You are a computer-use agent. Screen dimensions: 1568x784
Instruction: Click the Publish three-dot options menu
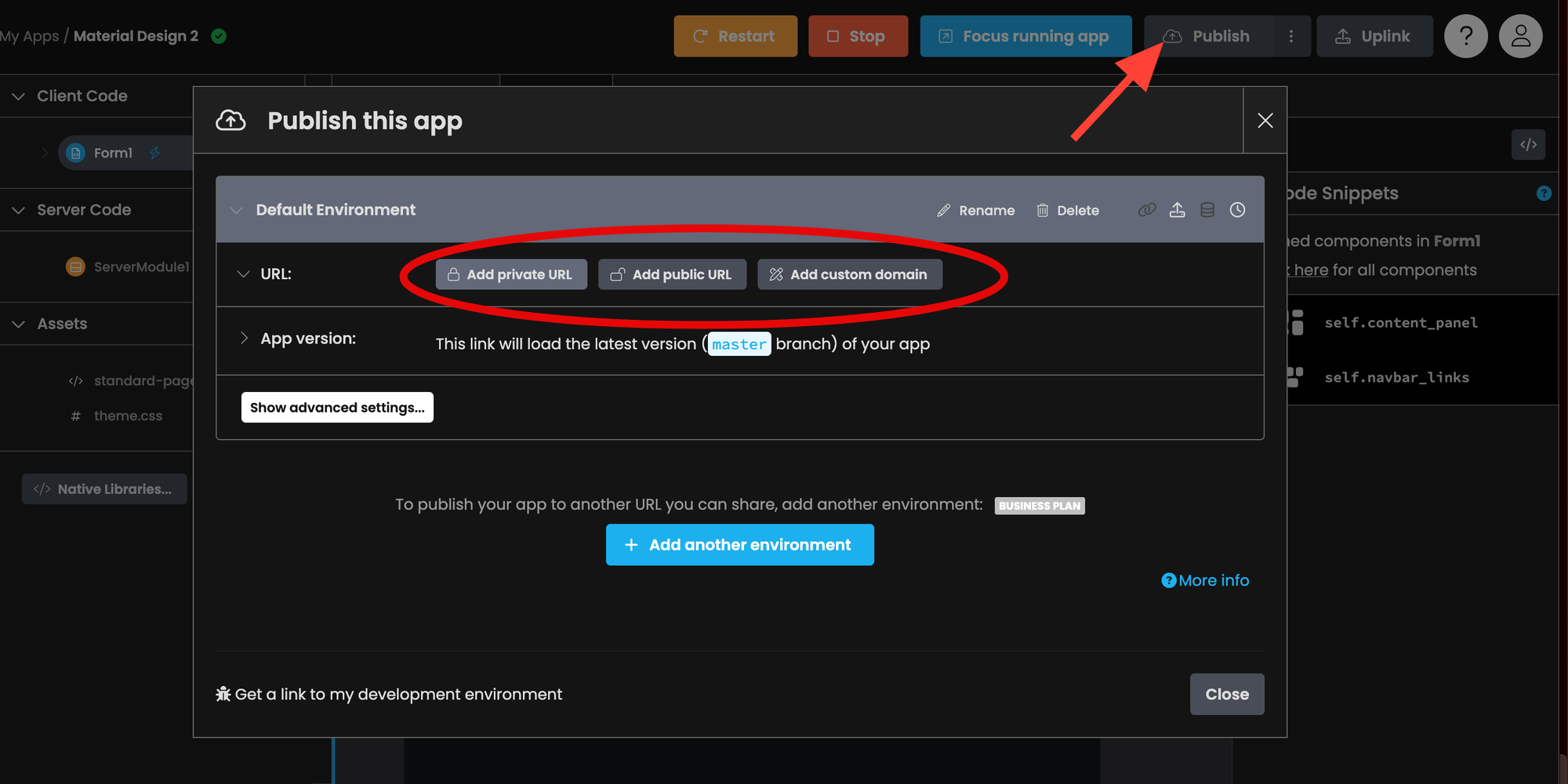[1290, 37]
